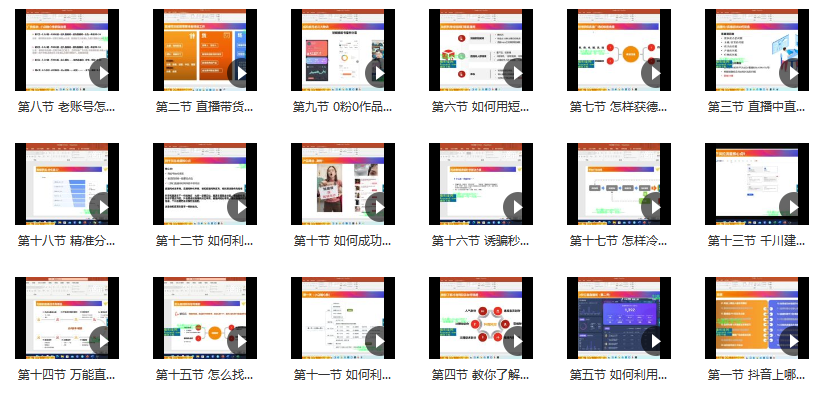Play the 第三节 直播中直 video

pos(794,74)
